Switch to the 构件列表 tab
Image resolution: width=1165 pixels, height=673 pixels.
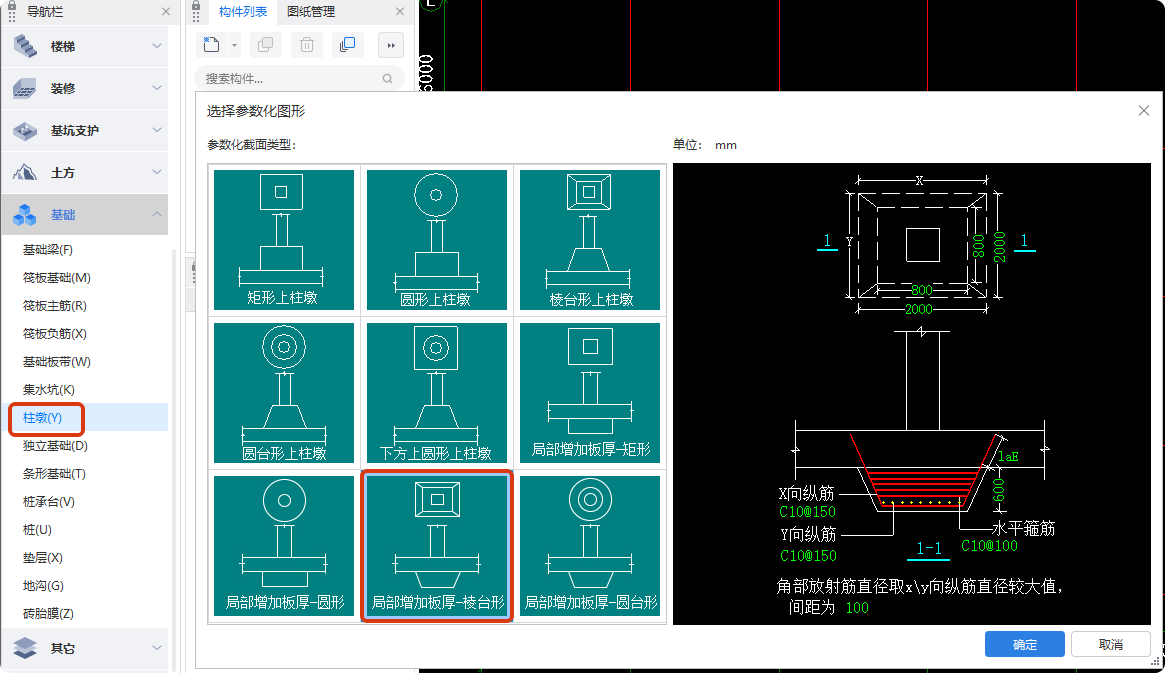pos(243,11)
